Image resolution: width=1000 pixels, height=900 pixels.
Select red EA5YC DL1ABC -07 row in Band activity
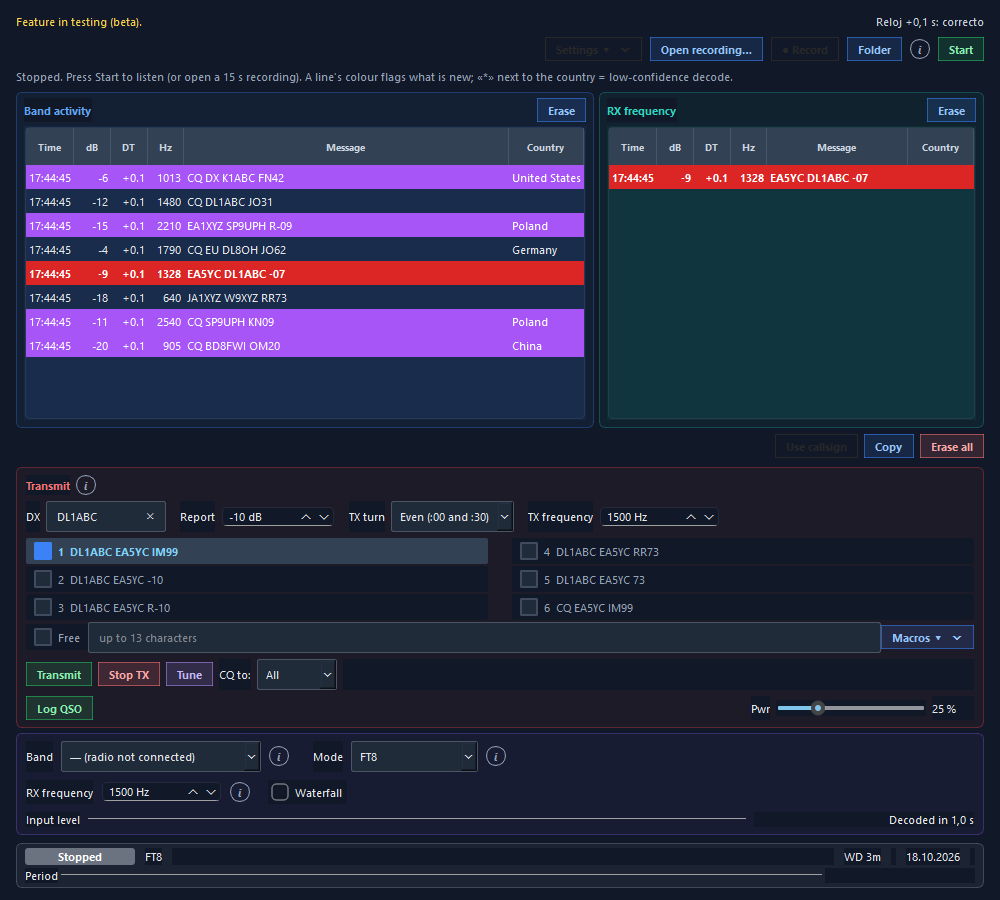click(x=305, y=274)
